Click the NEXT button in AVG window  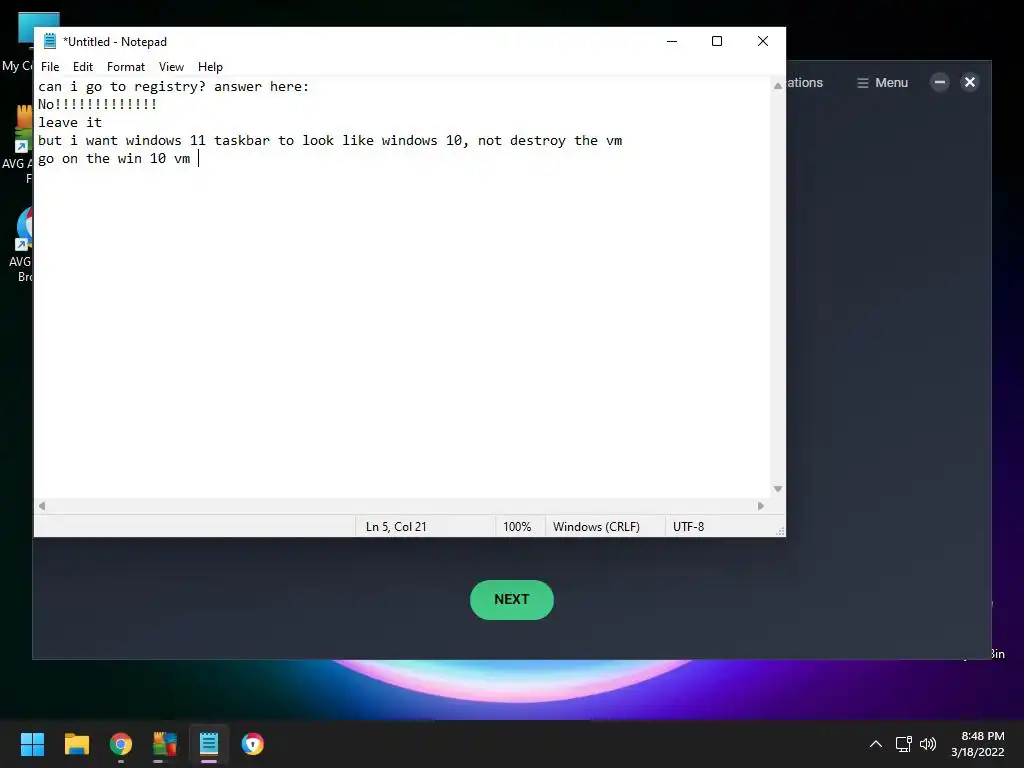tap(511, 600)
